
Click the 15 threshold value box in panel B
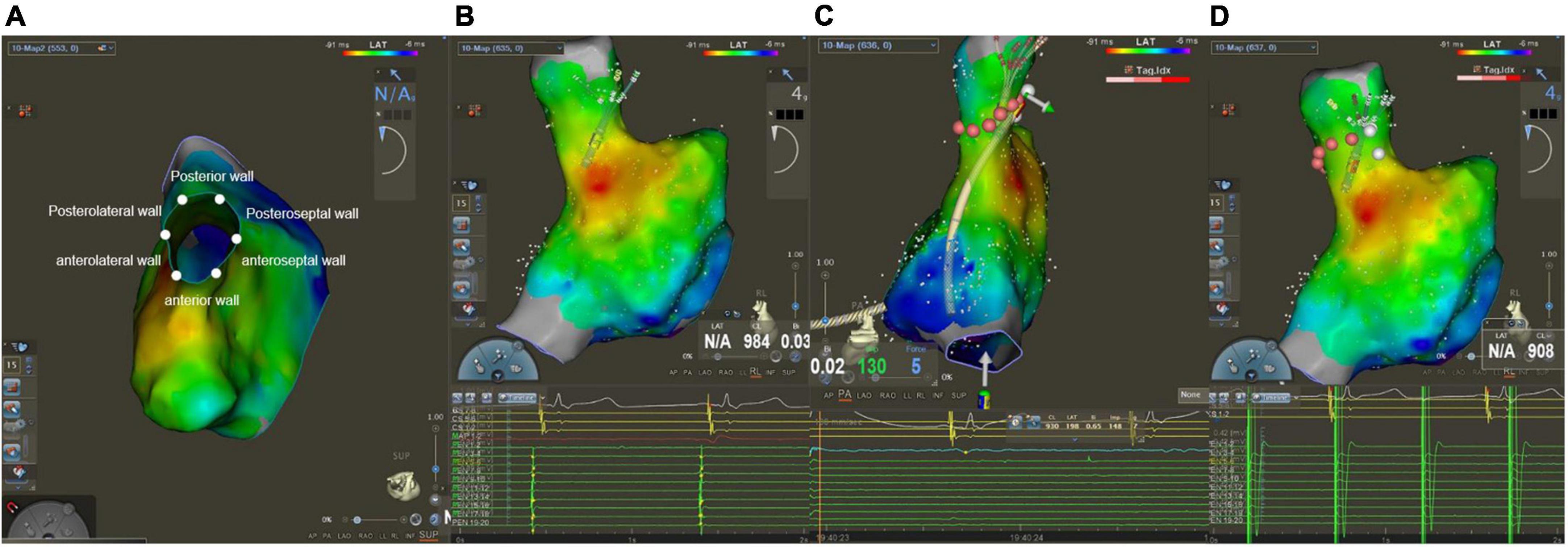point(462,204)
